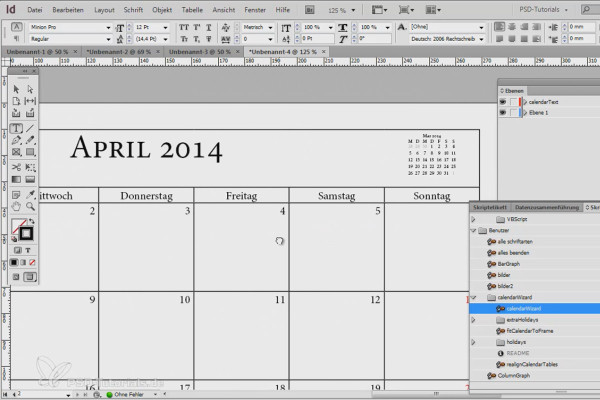
Task: Open the Fenster menu
Action: click(x=255, y=10)
